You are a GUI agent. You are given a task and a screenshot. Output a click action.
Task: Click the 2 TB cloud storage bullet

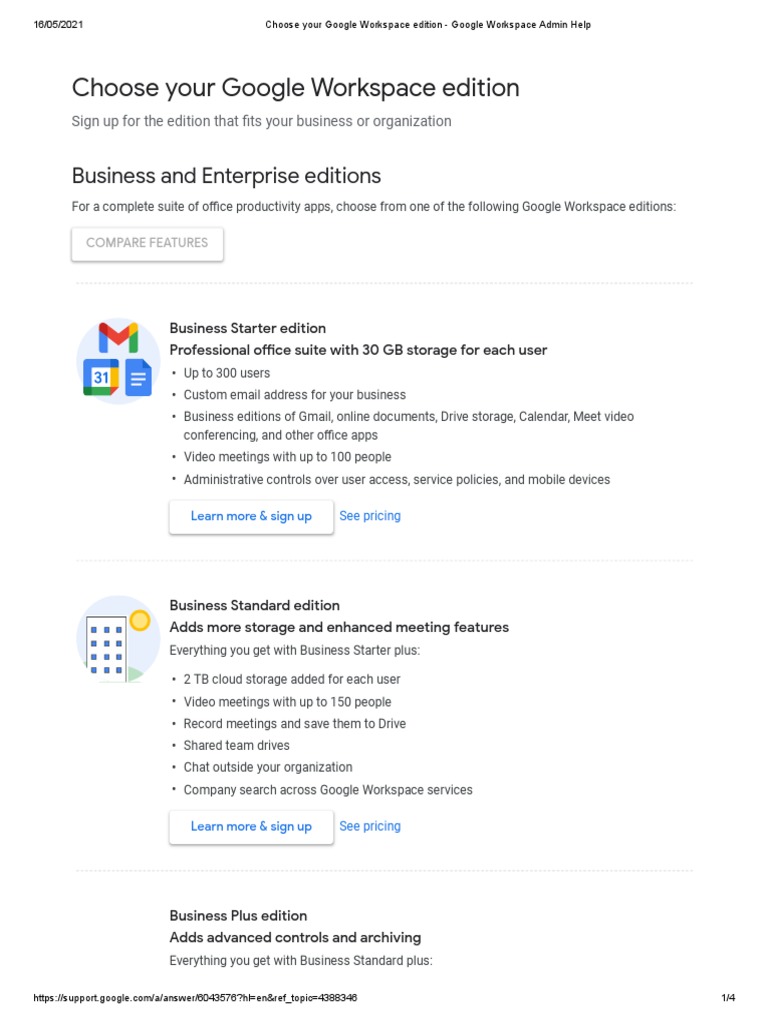[292, 679]
